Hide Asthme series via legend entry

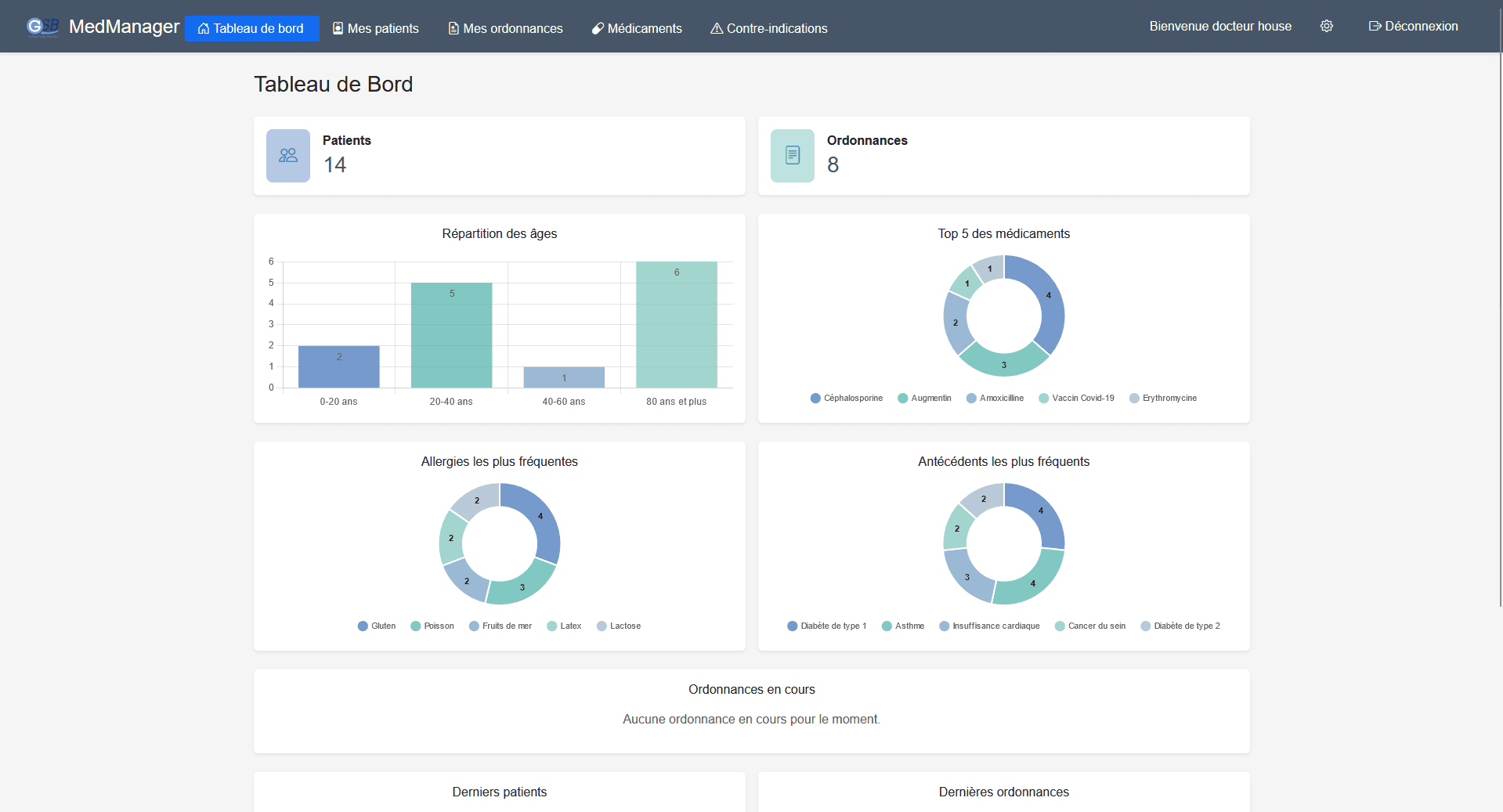pos(903,626)
